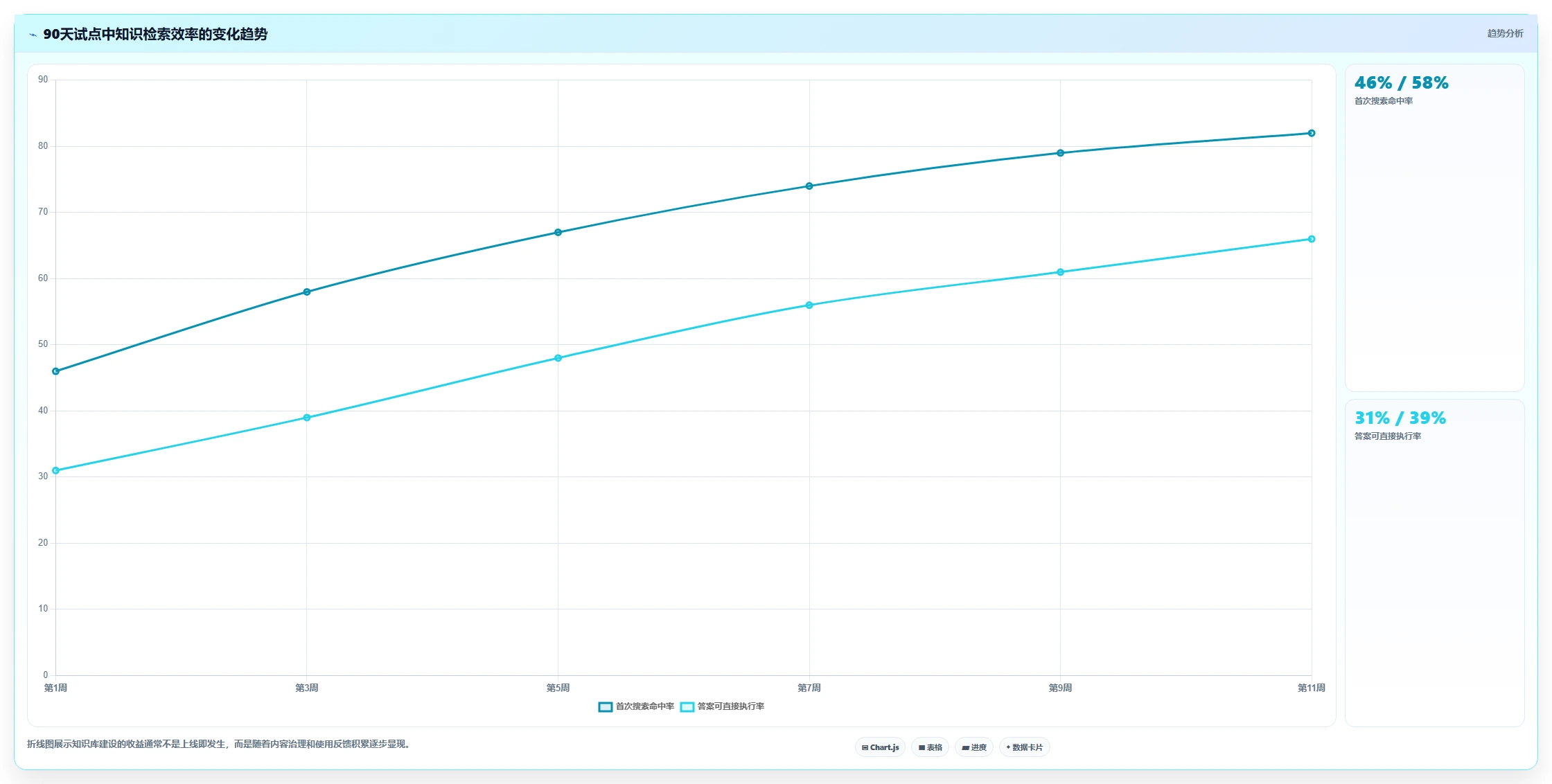1552x784 pixels.
Task: Click the 趋势分析 label in the header
Action: tap(1505, 33)
